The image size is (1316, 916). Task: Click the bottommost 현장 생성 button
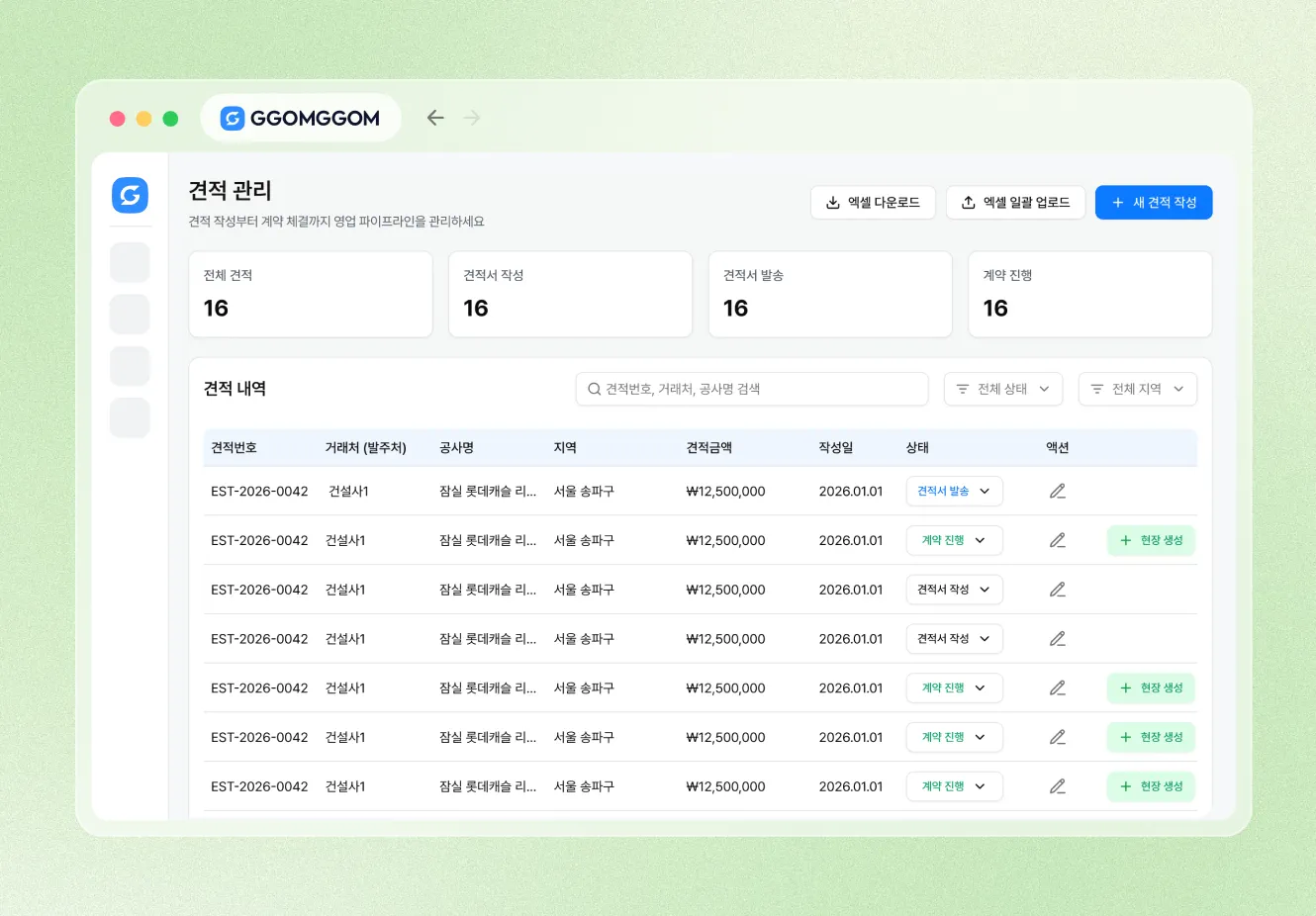click(1151, 786)
